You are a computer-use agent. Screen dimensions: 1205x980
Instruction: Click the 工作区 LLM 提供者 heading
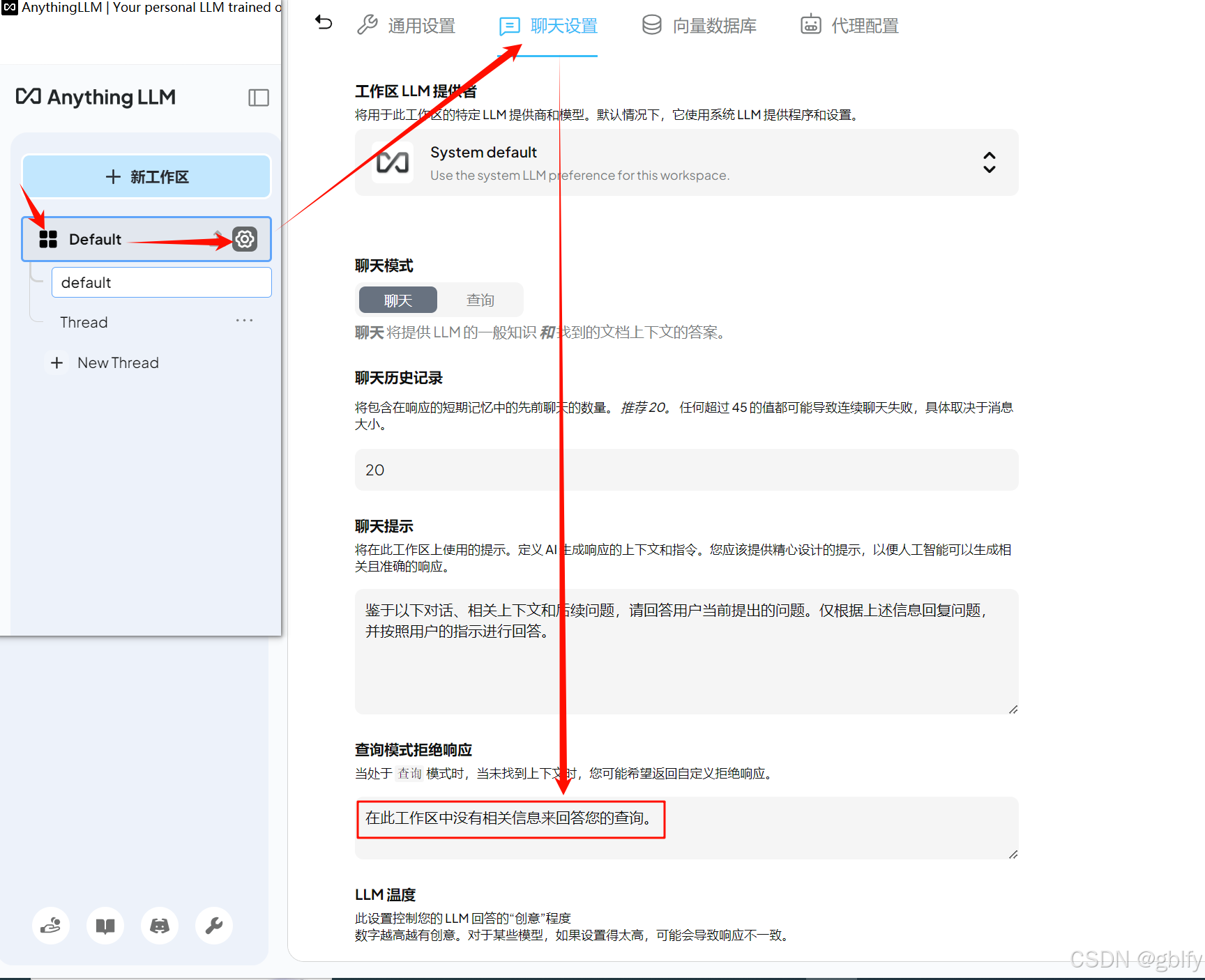click(x=416, y=91)
